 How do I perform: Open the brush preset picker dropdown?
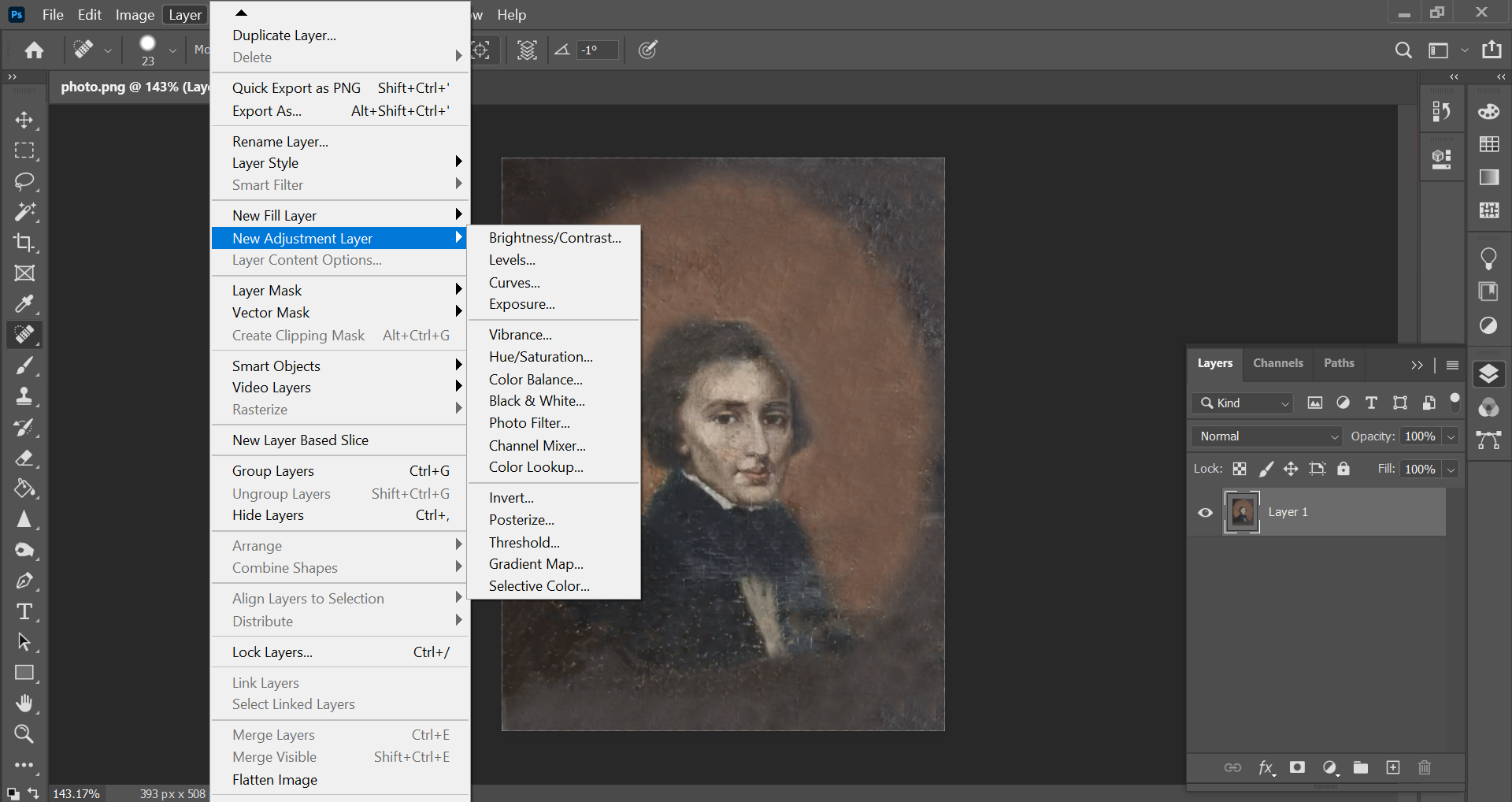click(x=172, y=50)
